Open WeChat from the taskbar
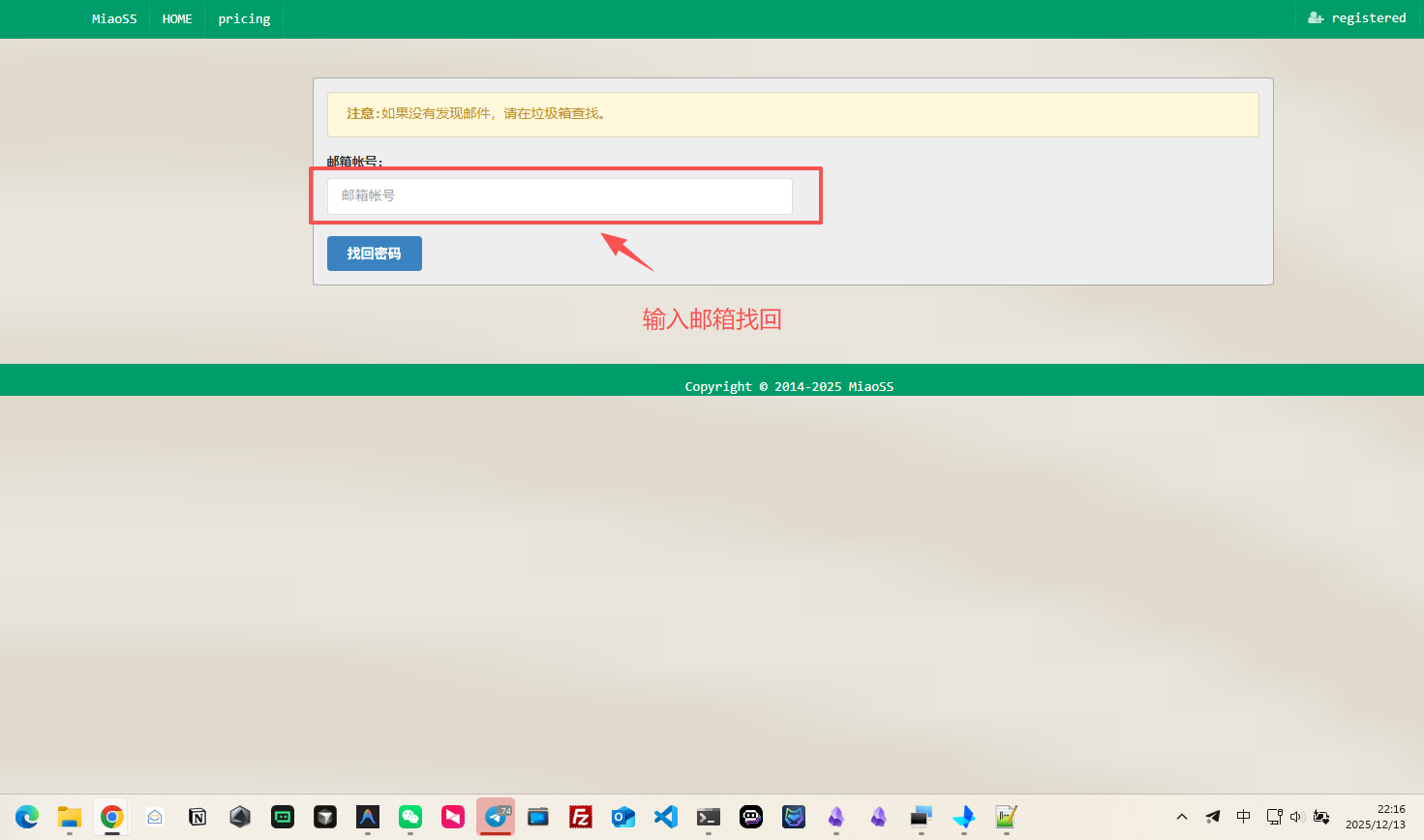 [410, 817]
